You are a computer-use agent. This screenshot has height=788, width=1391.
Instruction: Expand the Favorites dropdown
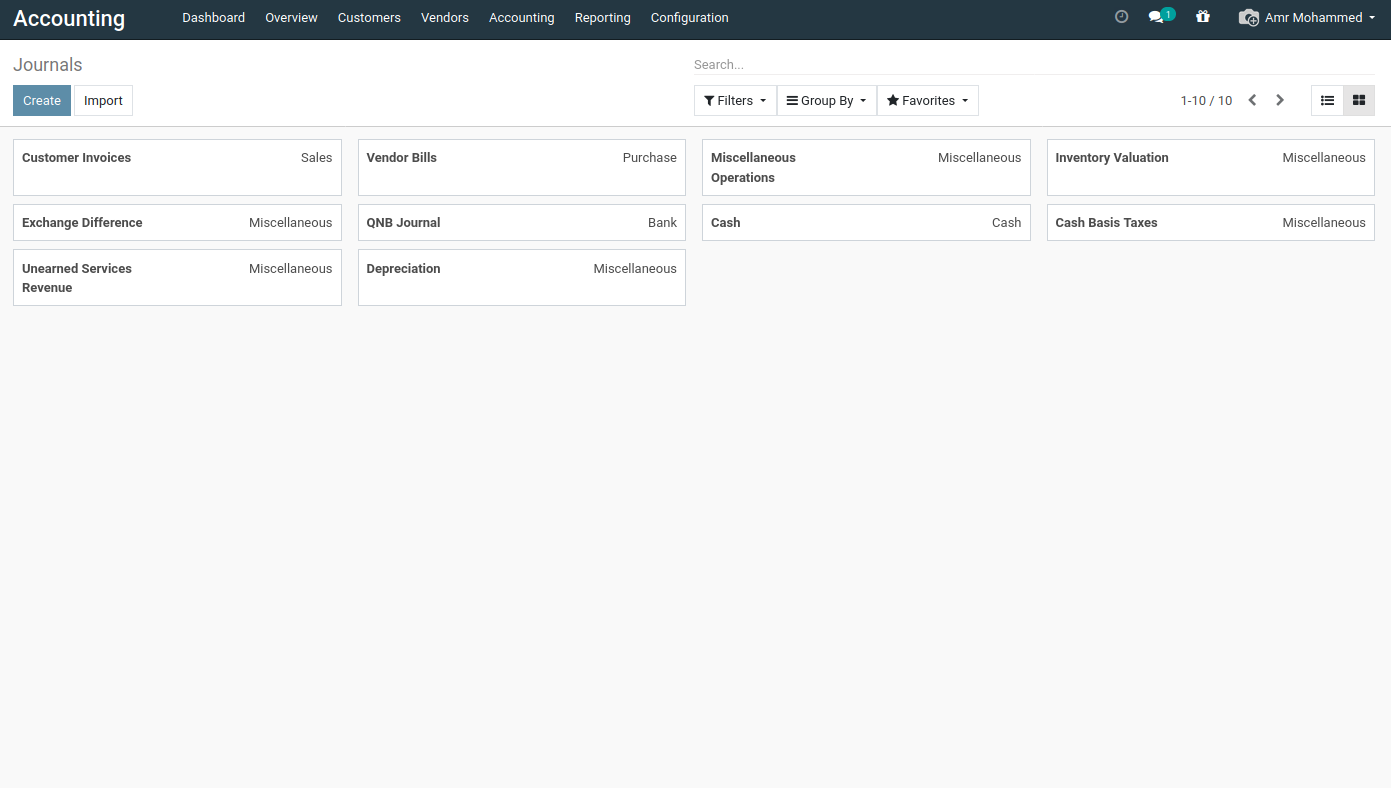click(x=927, y=101)
